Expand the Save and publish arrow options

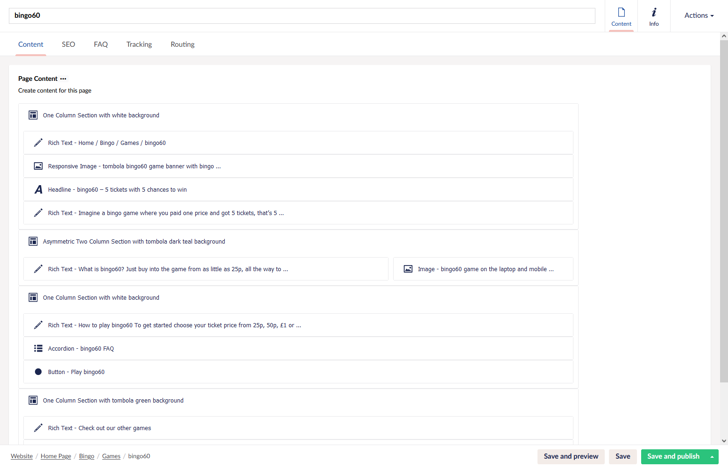(712, 457)
